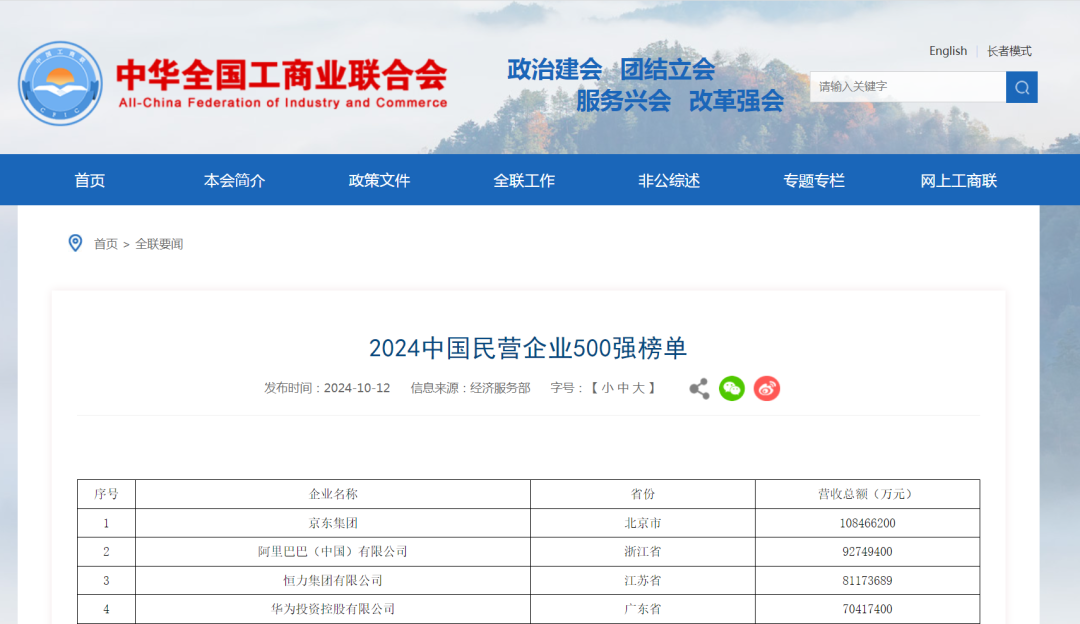1080x624 pixels.
Task: Click the 政治建会 slogan text
Action: pyautogui.click(x=554, y=70)
